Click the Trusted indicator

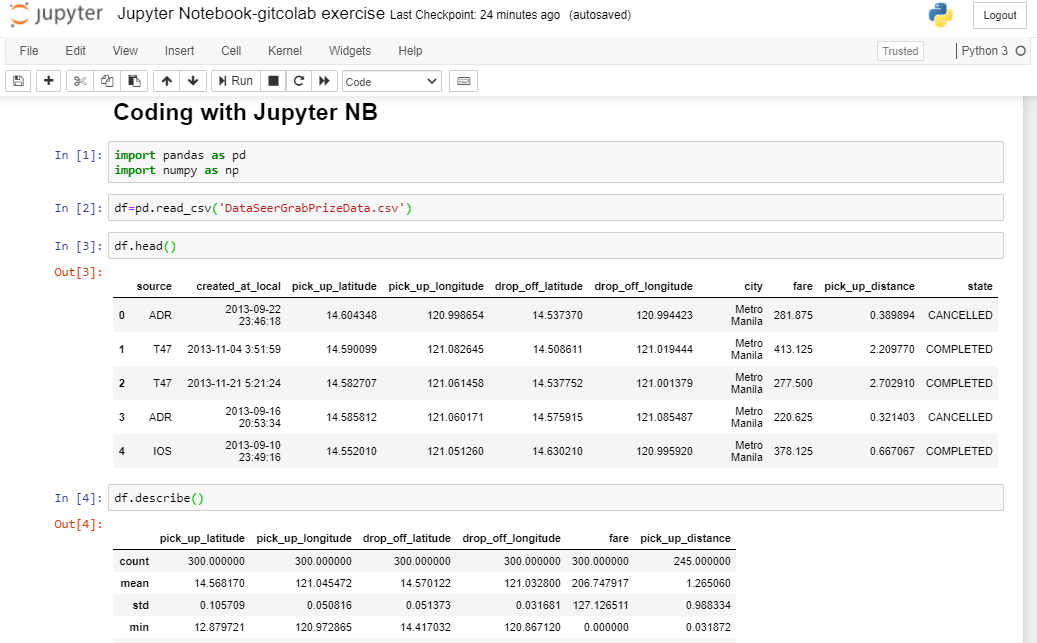click(x=899, y=51)
